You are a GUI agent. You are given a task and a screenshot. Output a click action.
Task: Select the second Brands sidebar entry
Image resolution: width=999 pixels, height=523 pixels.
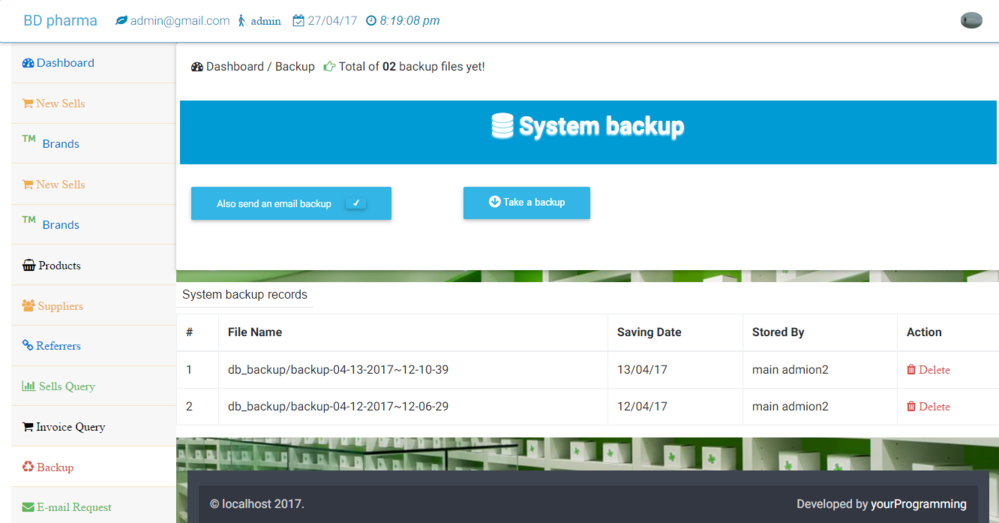[x=60, y=225]
